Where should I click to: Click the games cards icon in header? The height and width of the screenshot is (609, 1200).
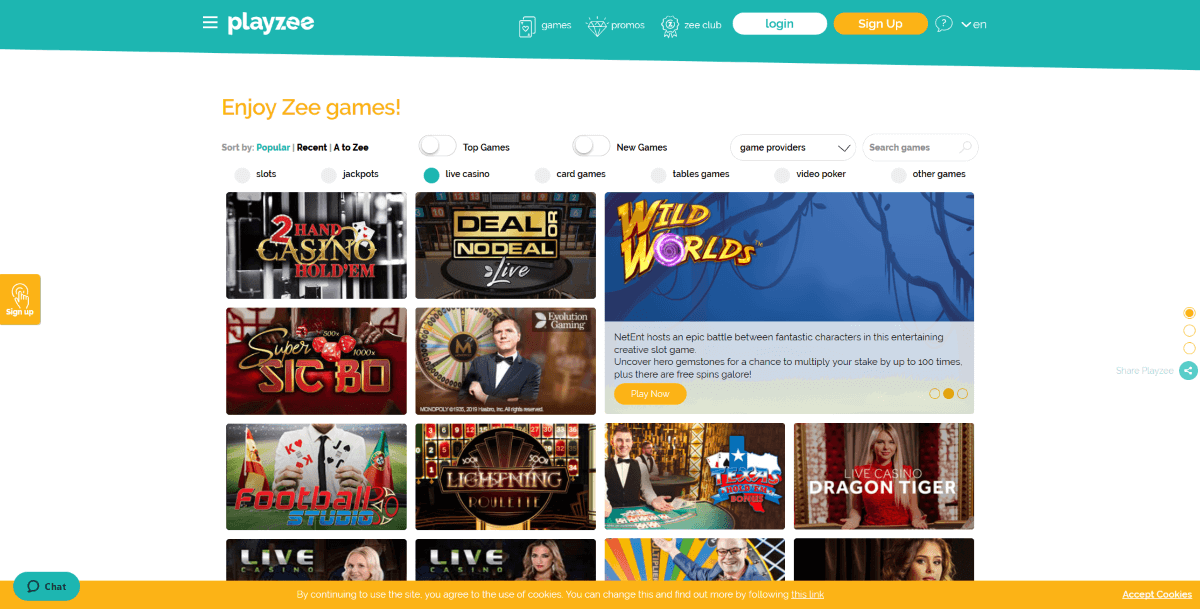click(x=527, y=25)
